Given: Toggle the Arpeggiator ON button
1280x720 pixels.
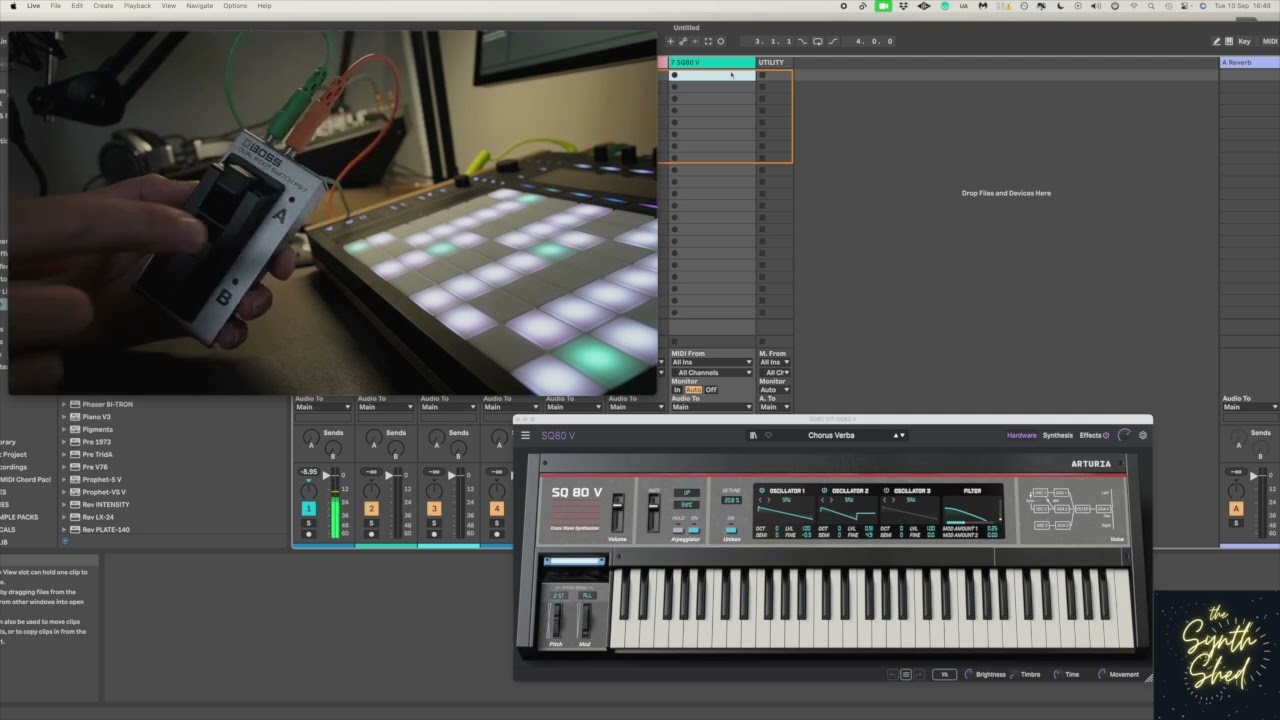Looking at the screenshot, I should [x=694, y=530].
